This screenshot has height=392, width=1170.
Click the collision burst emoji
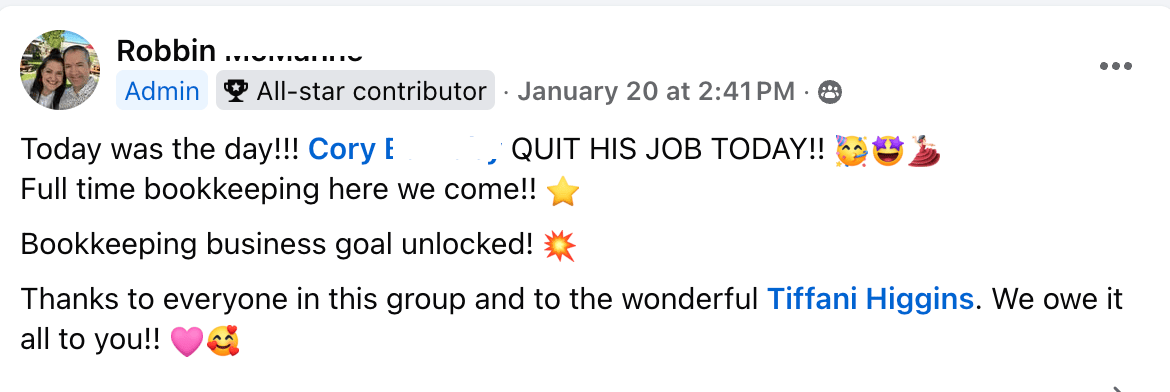(560, 245)
